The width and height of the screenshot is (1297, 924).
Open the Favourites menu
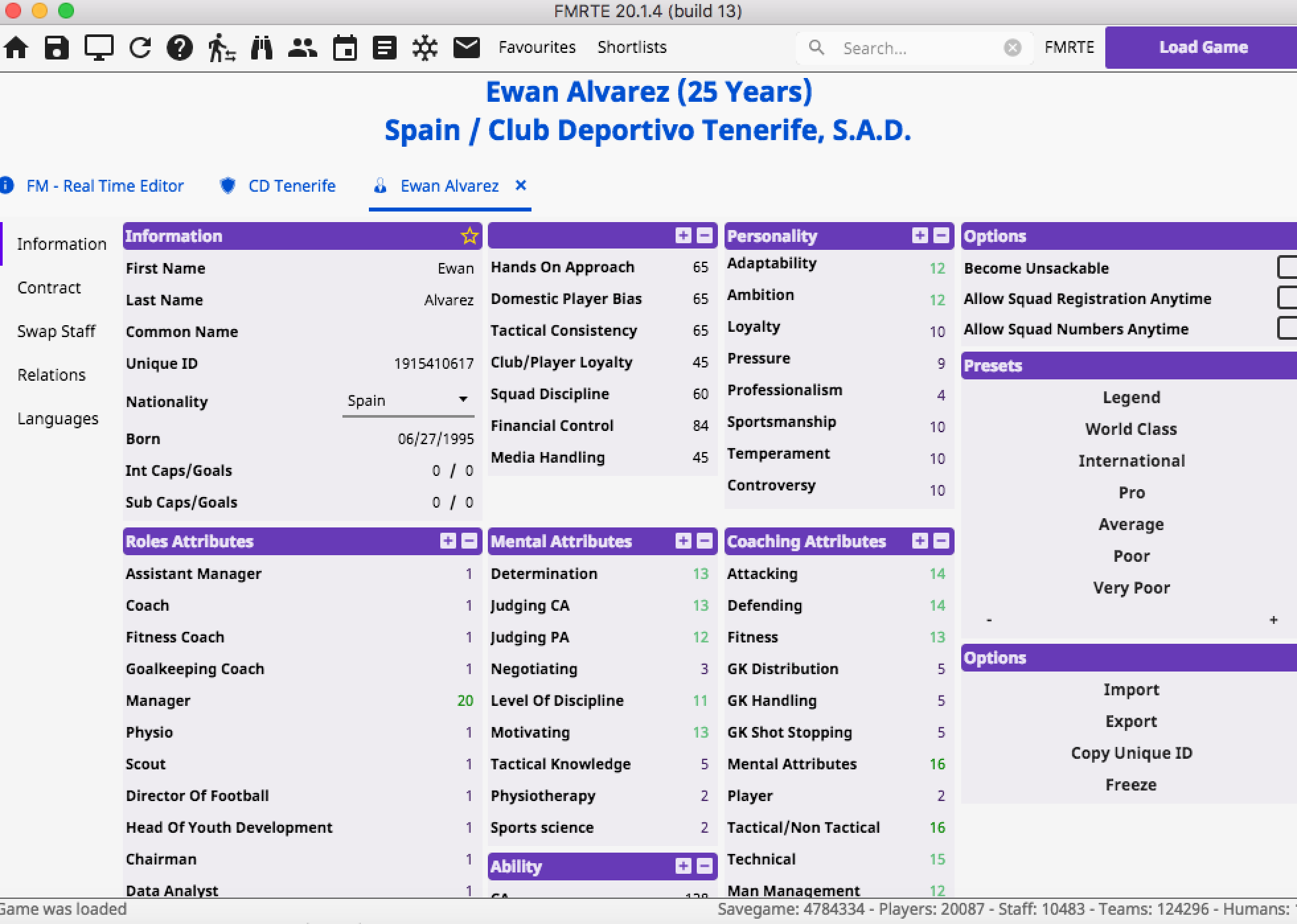(537, 48)
